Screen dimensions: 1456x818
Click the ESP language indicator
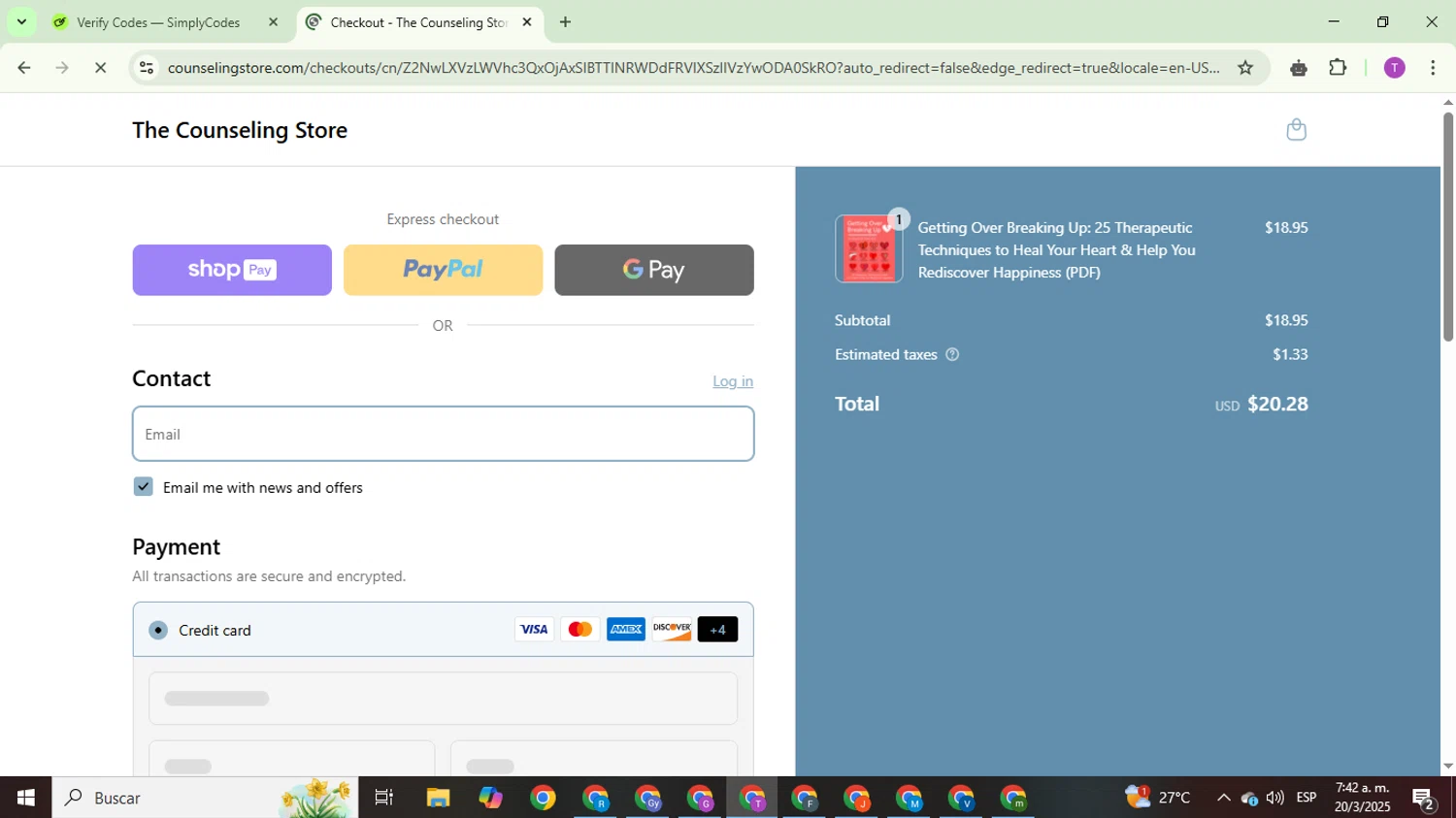point(1306,798)
